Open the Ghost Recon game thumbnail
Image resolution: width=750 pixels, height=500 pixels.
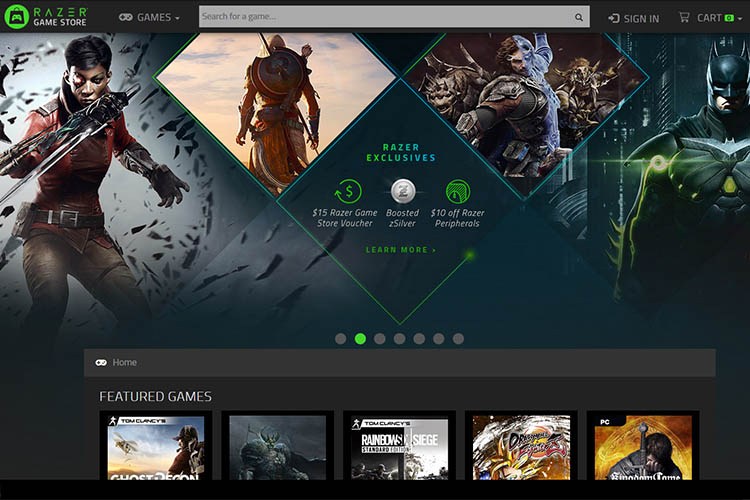156,447
